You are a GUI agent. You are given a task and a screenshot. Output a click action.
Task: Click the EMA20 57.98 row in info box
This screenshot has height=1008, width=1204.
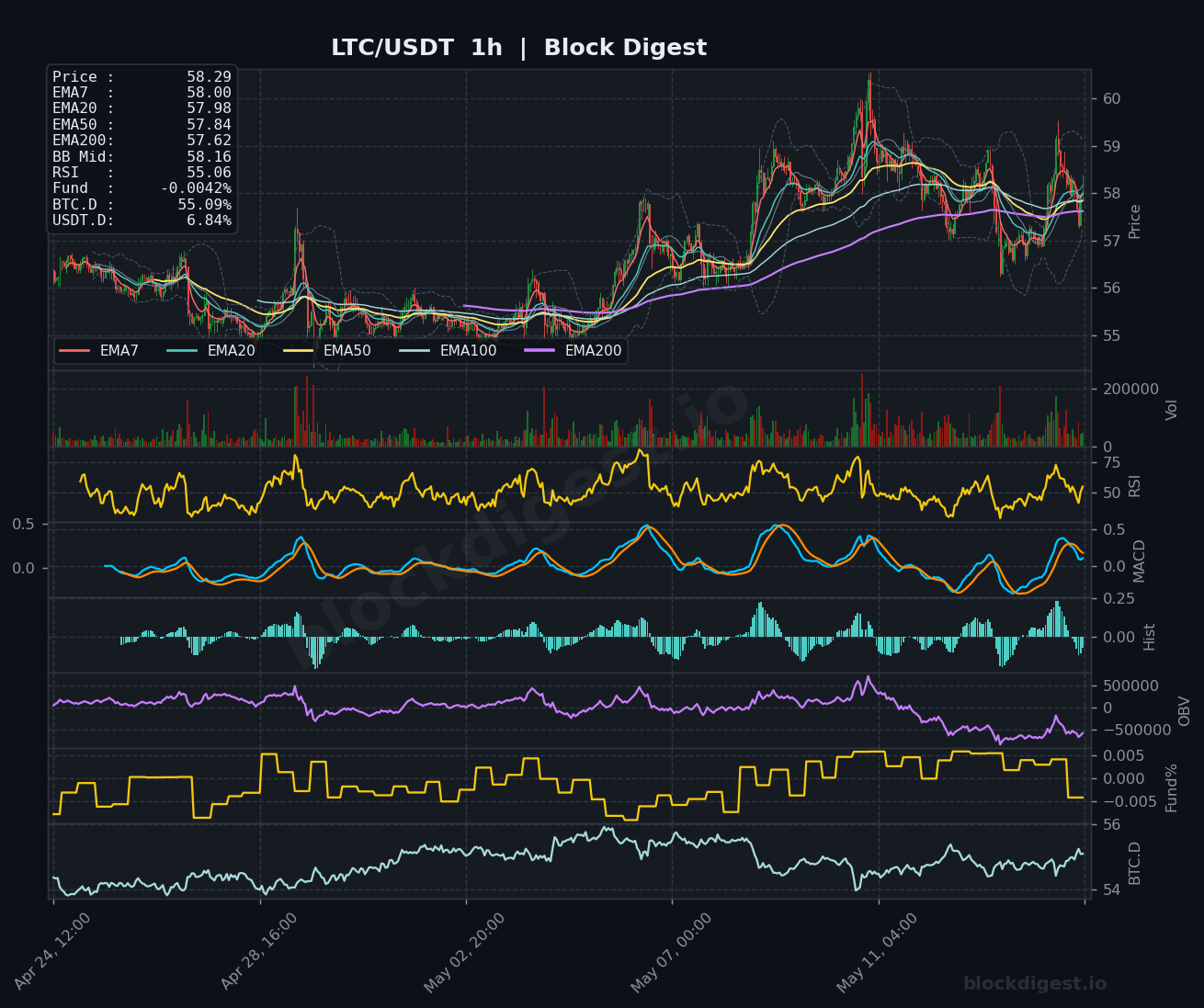click(x=142, y=108)
